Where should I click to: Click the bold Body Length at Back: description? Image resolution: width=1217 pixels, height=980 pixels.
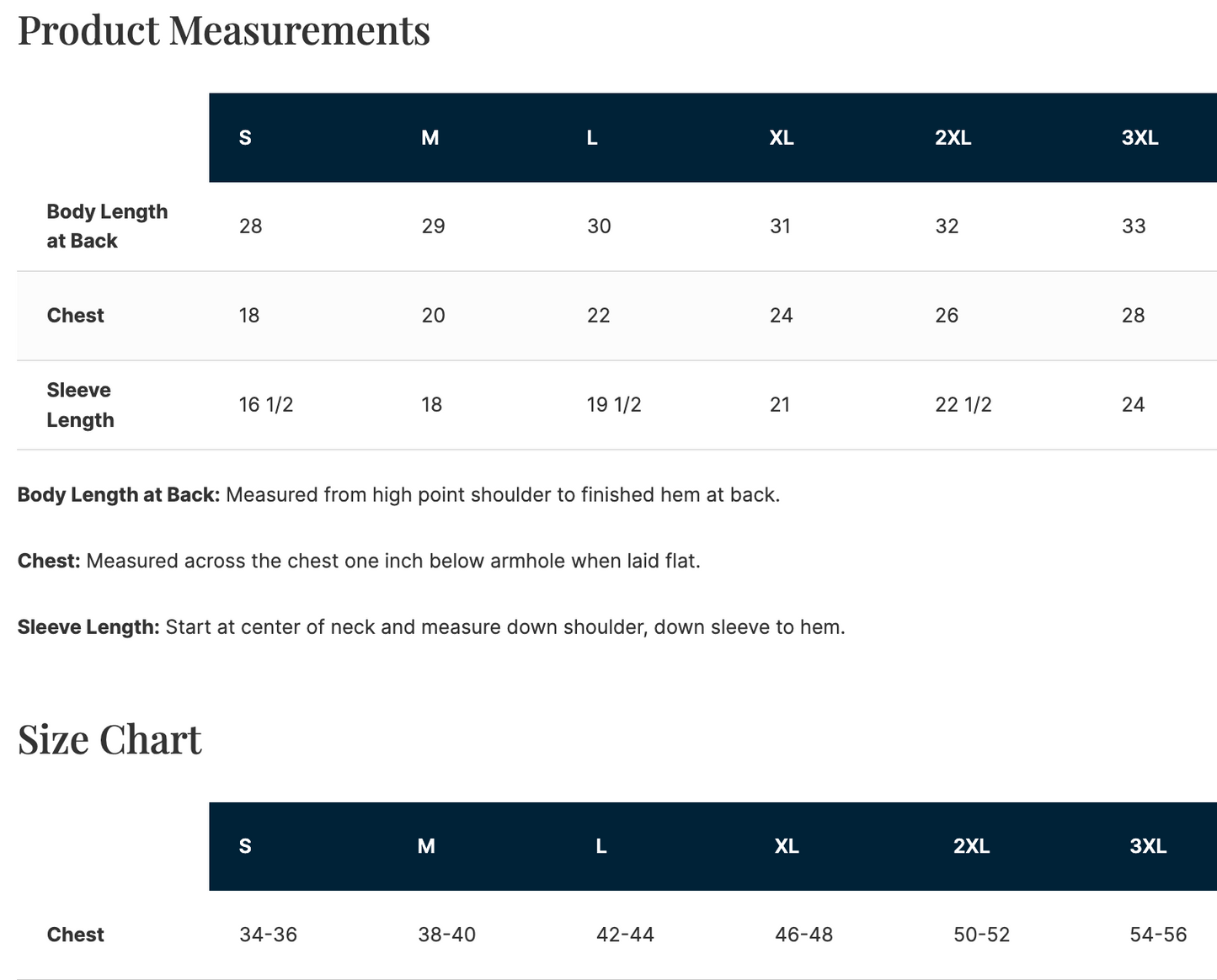(119, 495)
